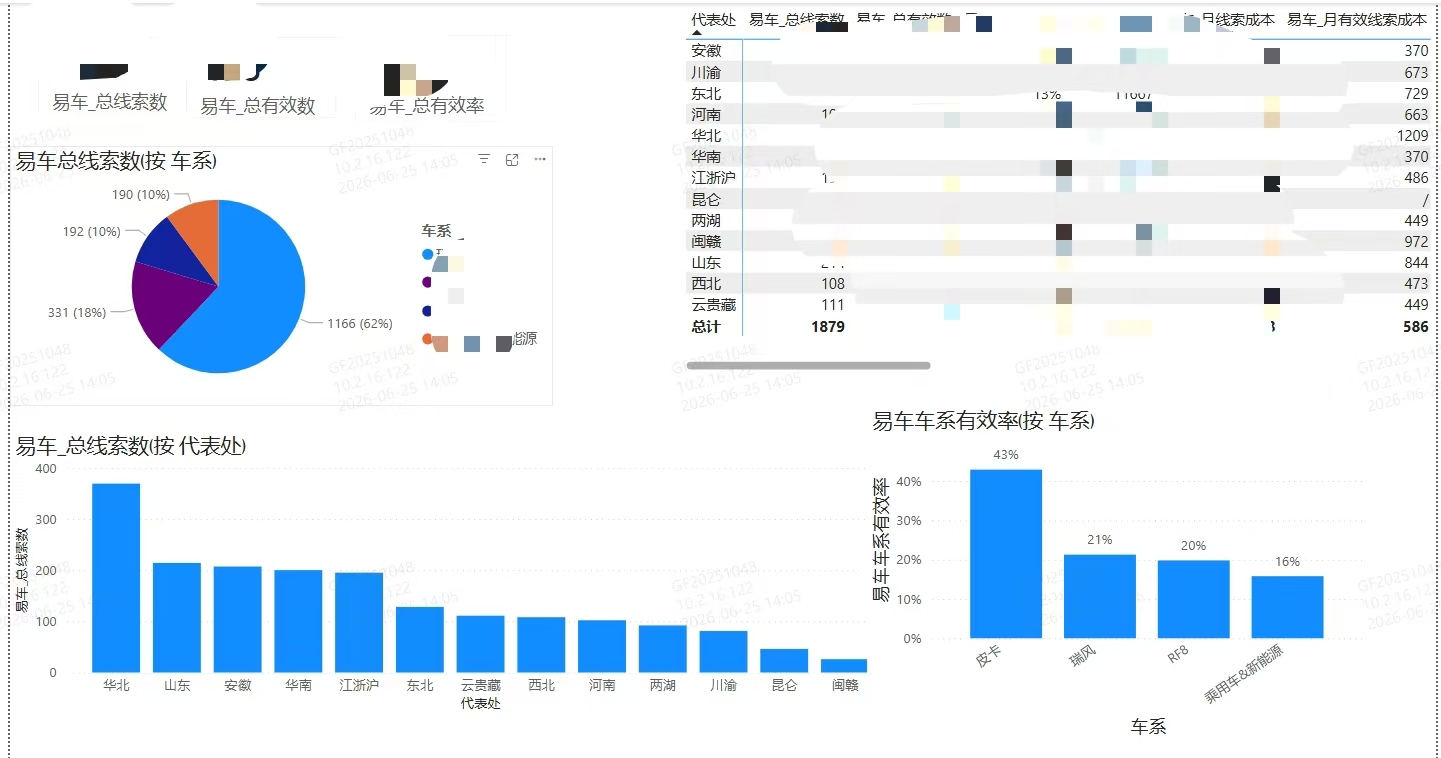Viewport: 1441px width, 758px height.
Task: Click the 闽赣 row label in table
Action: coord(706,242)
